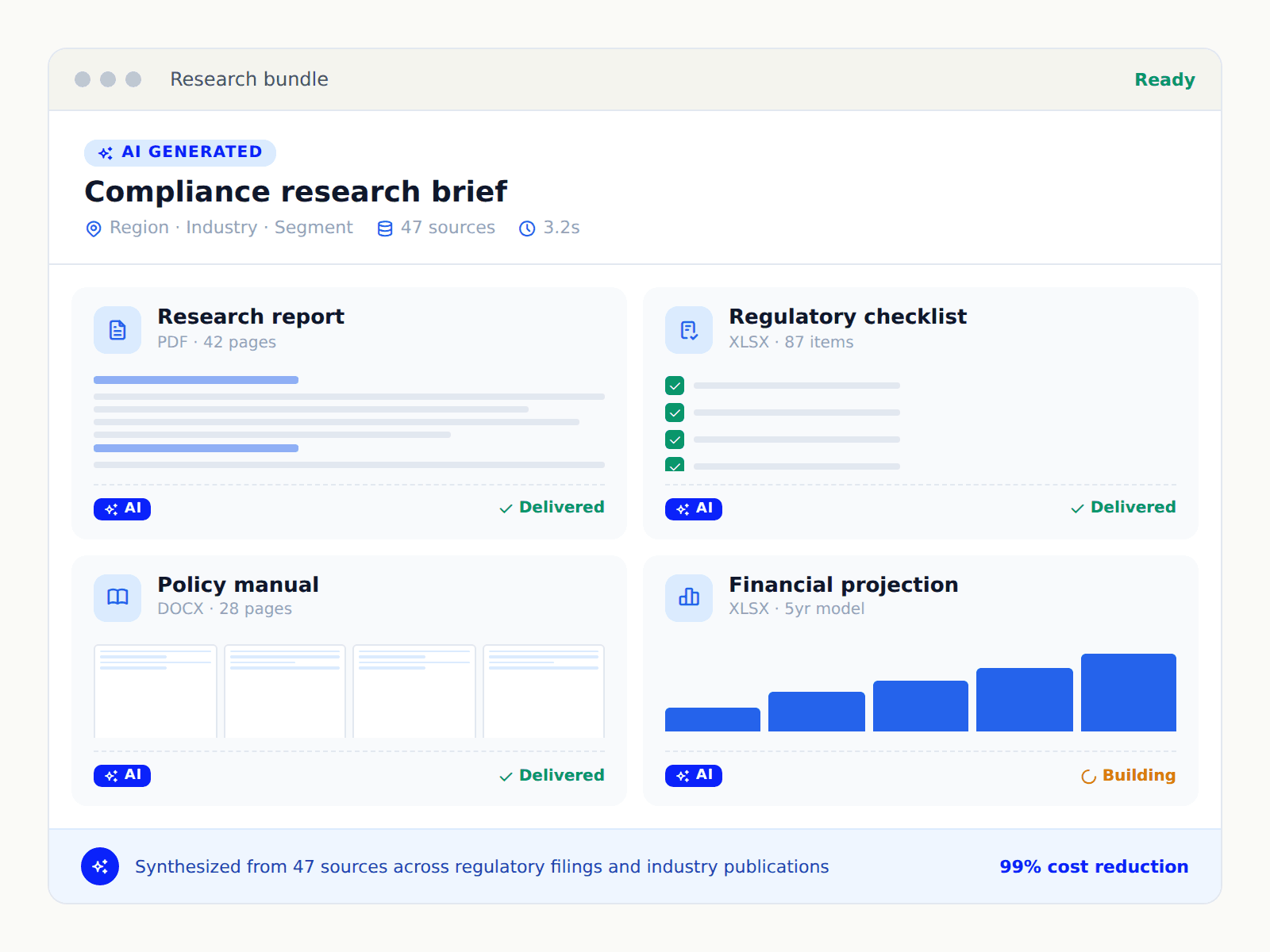Image resolution: width=1270 pixels, height=952 pixels.
Task: Click the AI badge on Research report card
Action: (122, 509)
